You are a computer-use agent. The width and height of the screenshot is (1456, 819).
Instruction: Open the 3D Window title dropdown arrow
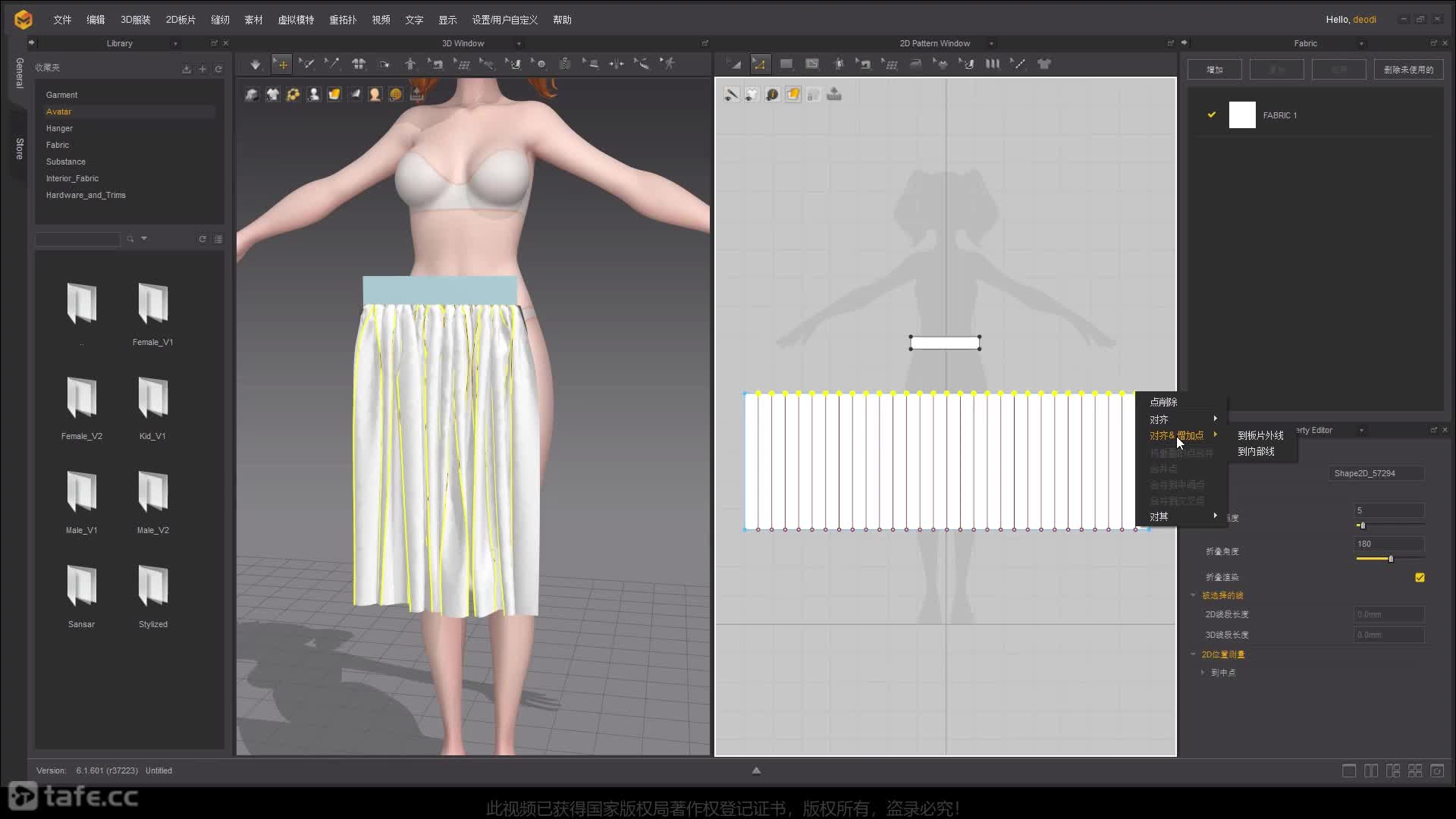pos(519,44)
